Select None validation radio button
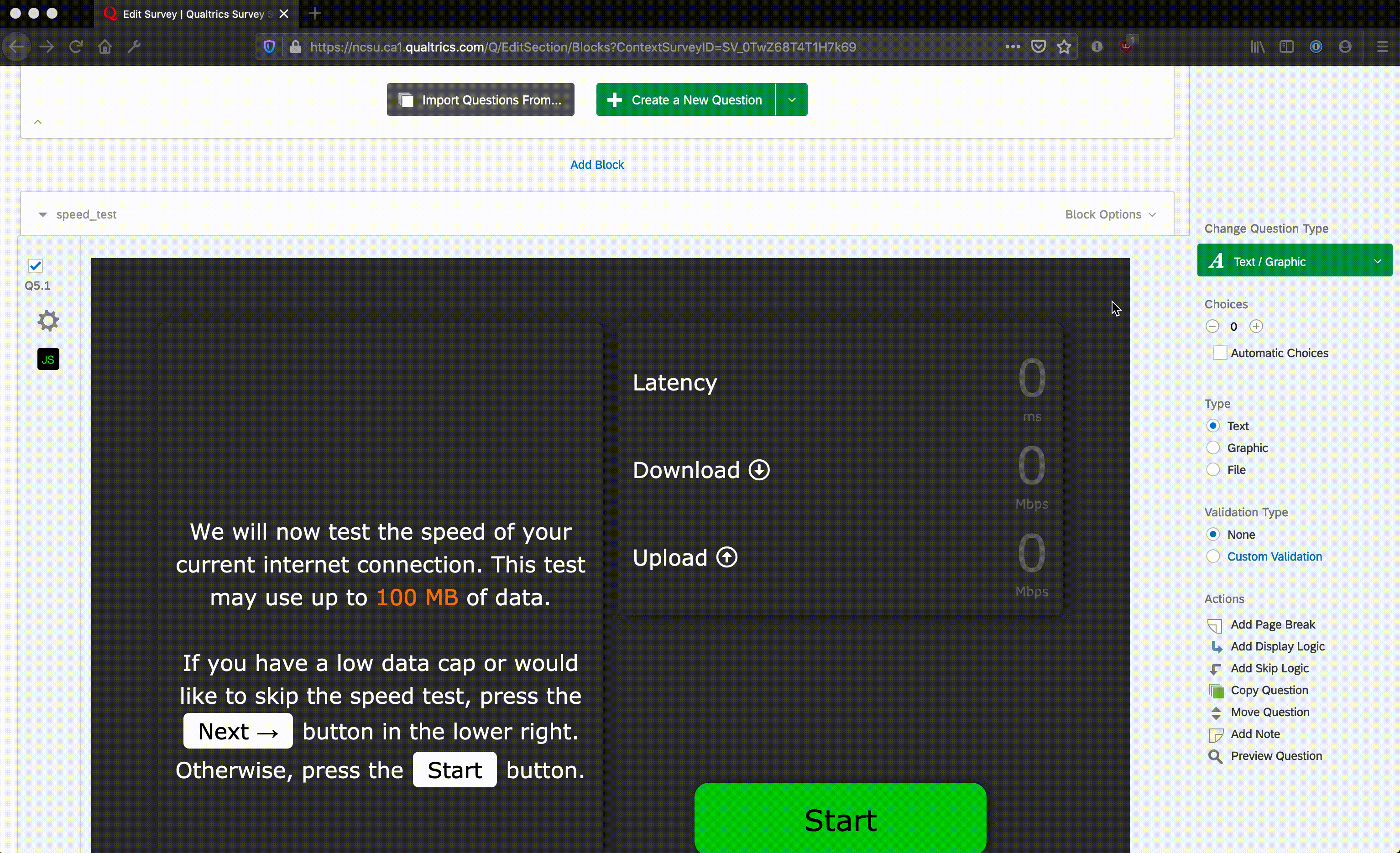This screenshot has height=853, width=1400. 1212,534
